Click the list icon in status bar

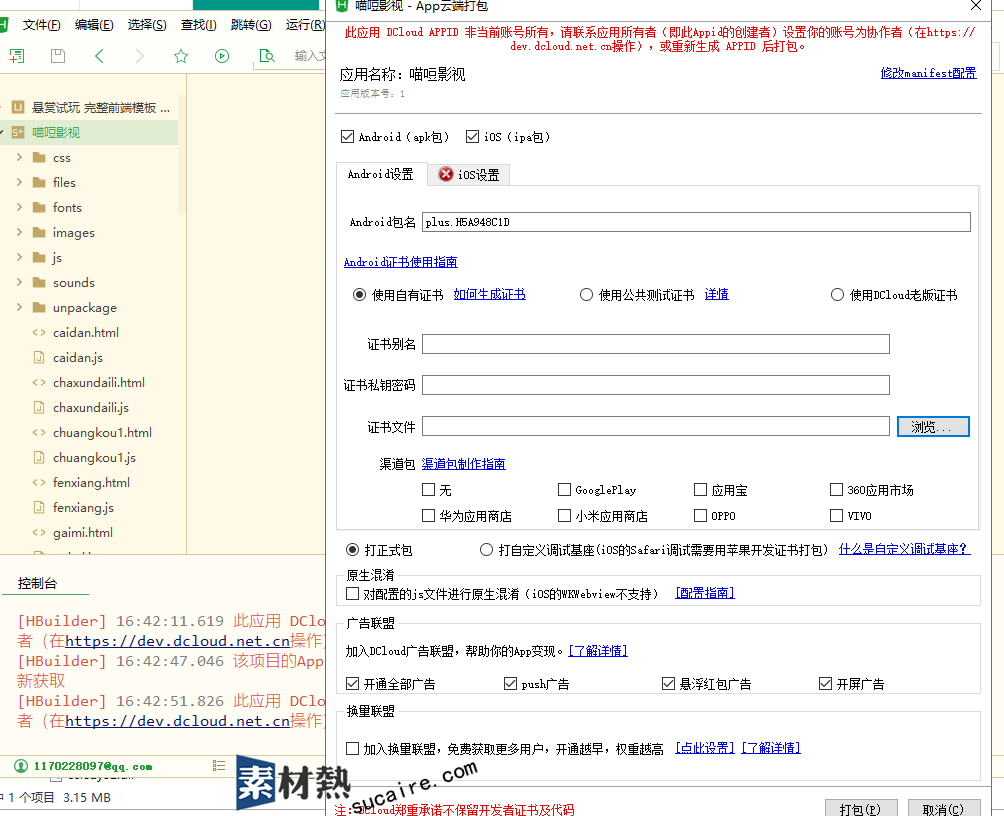click(x=220, y=766)
